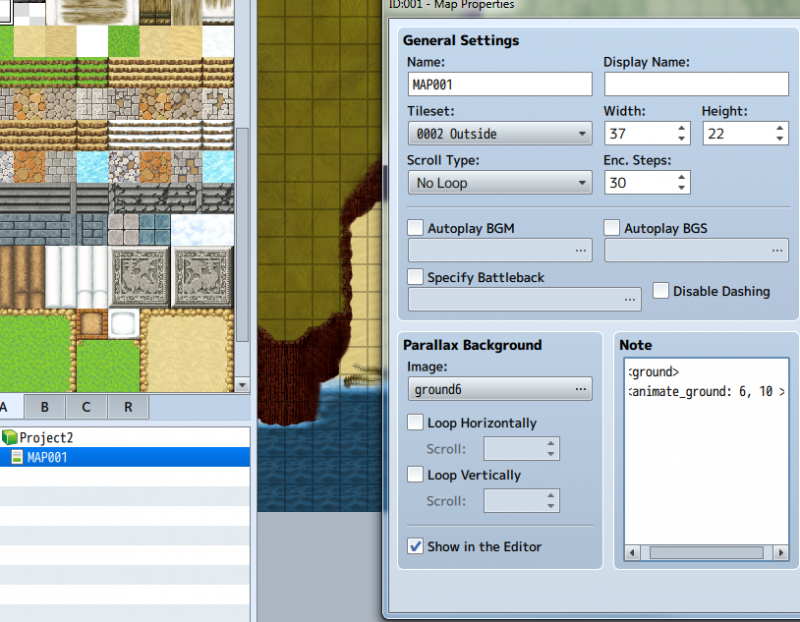Click the Scroll field under Loop Vertically

tap(521, 501)
